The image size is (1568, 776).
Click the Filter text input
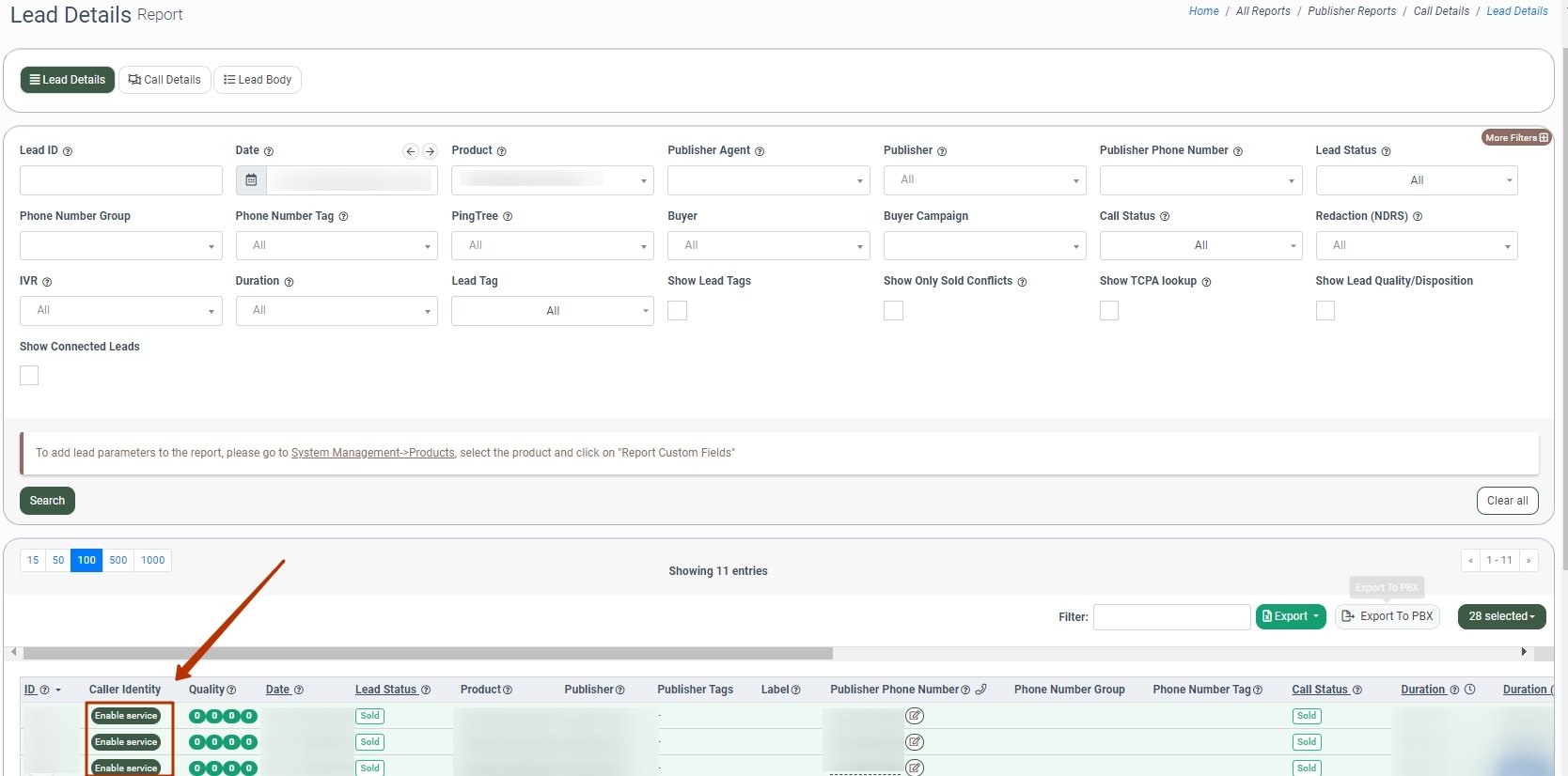[x=1171, y=617]
